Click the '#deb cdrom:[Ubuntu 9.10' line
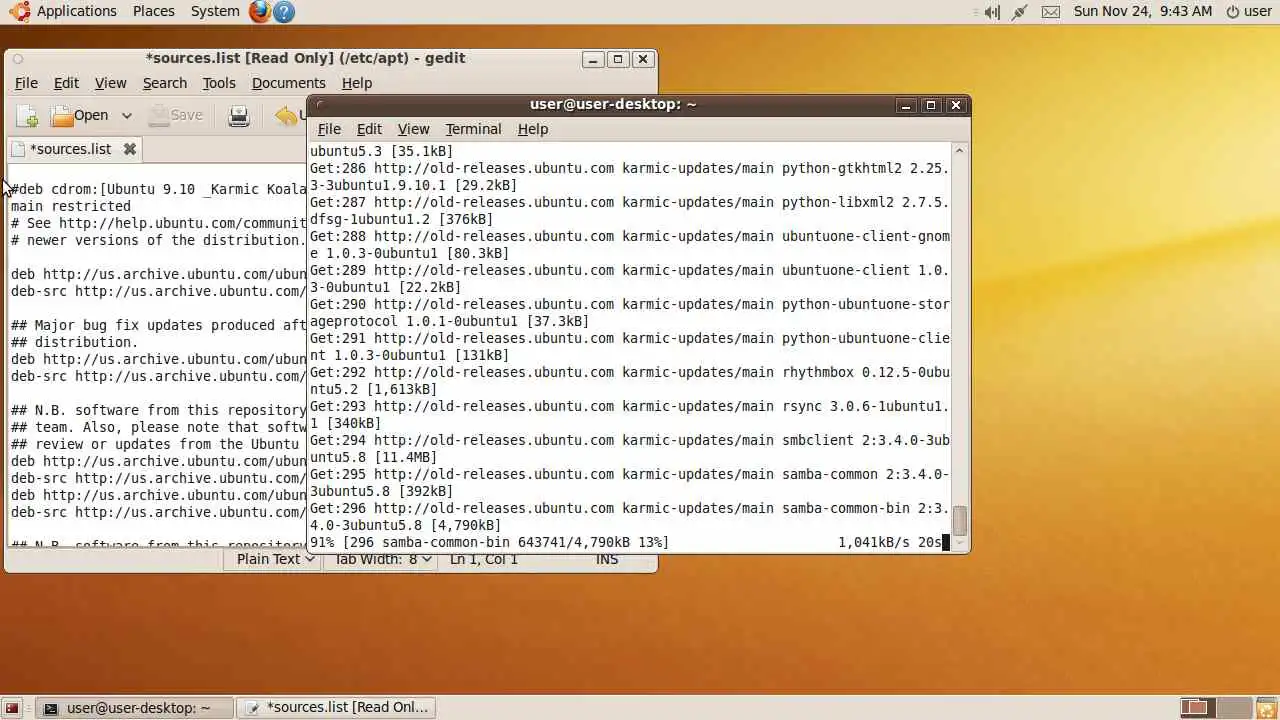1280x720 pixels. [x=158, y=190]
